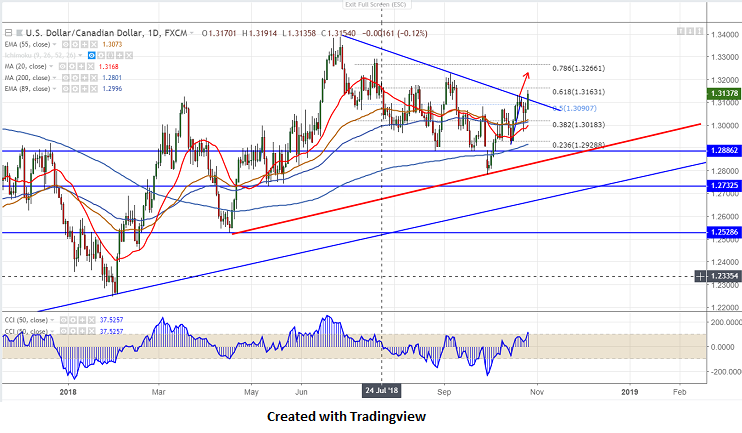Toggle visibility eye for MA (20, close)

[62, 67]
